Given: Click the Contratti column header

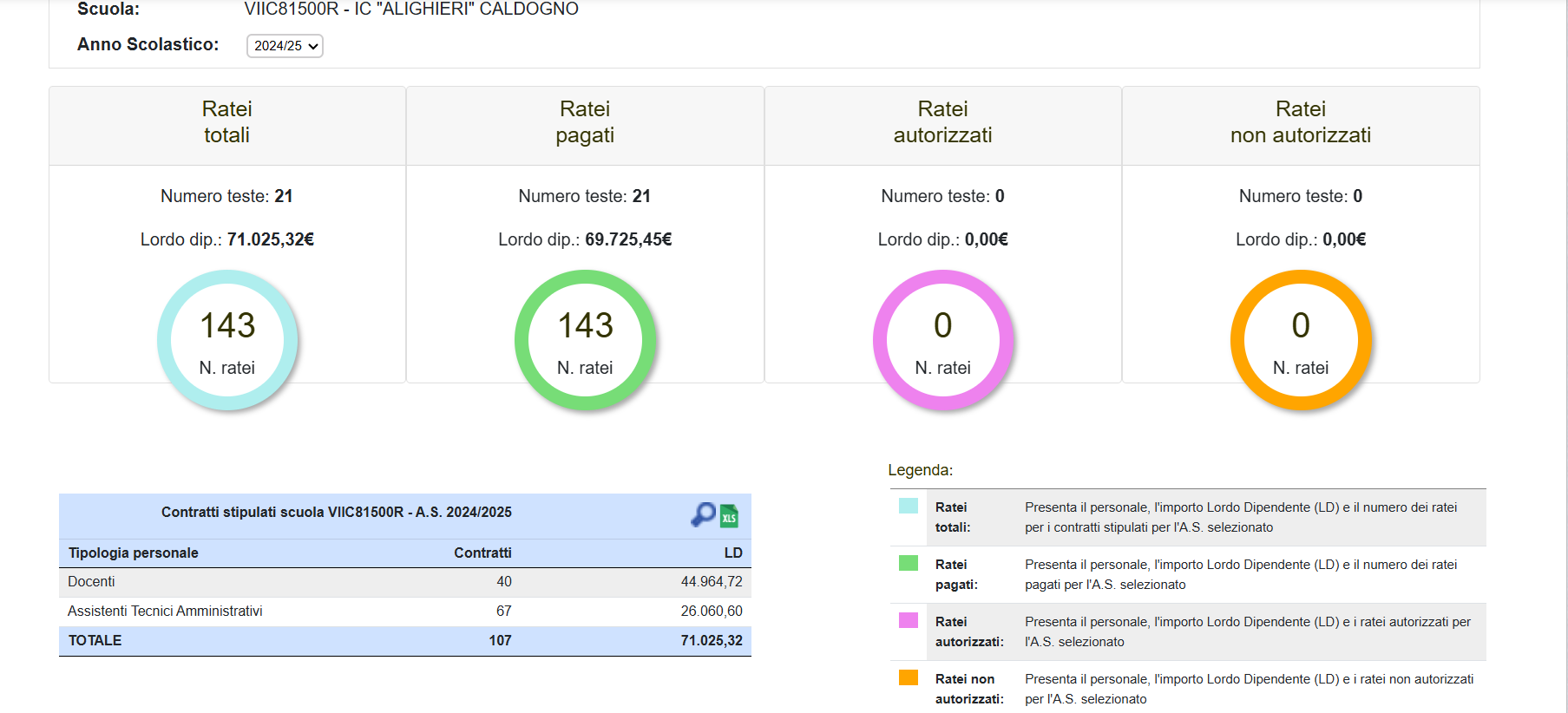Looking at the screenshot, I should coord(482,553).
